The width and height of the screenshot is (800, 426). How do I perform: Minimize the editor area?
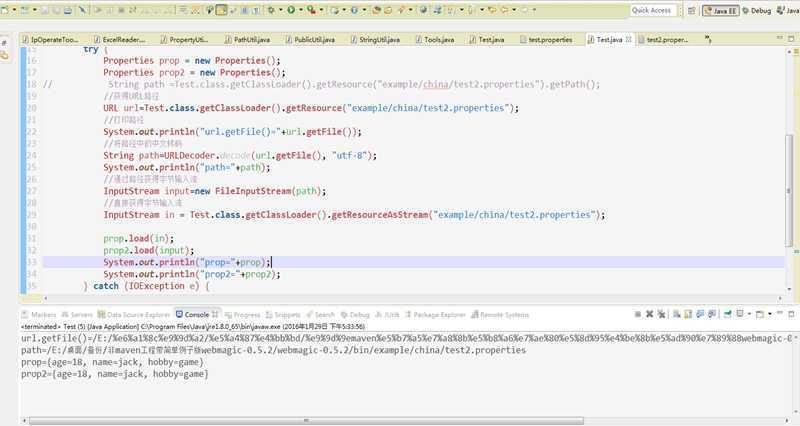(x=780, y=38)
